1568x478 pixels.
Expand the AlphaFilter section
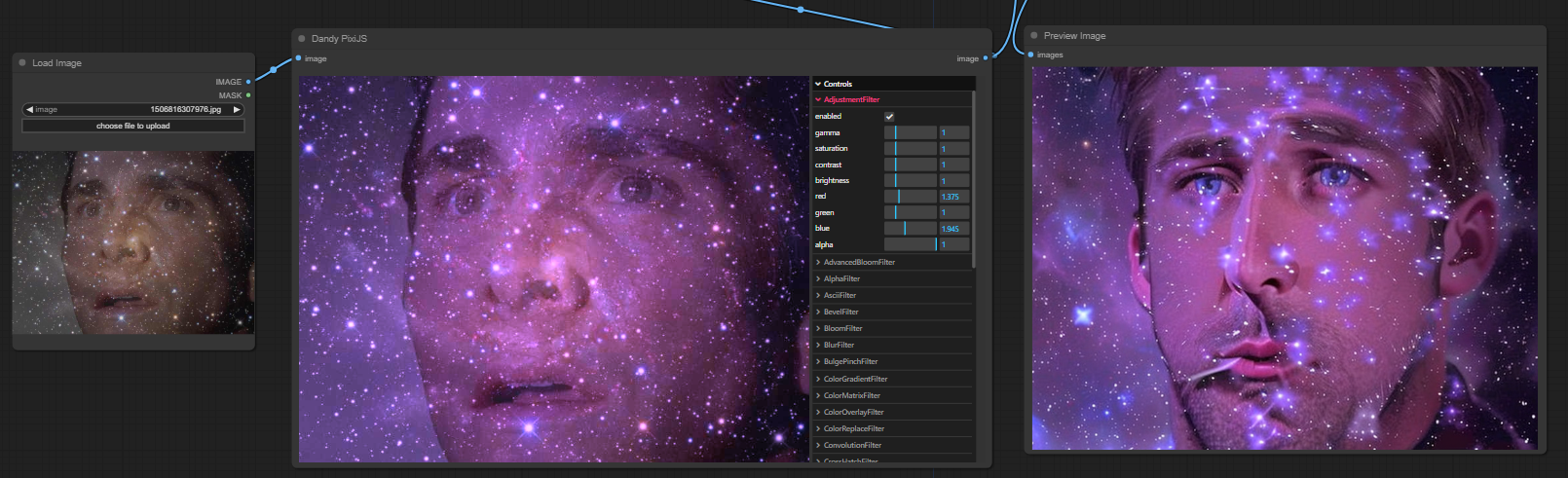click(892, 278)
